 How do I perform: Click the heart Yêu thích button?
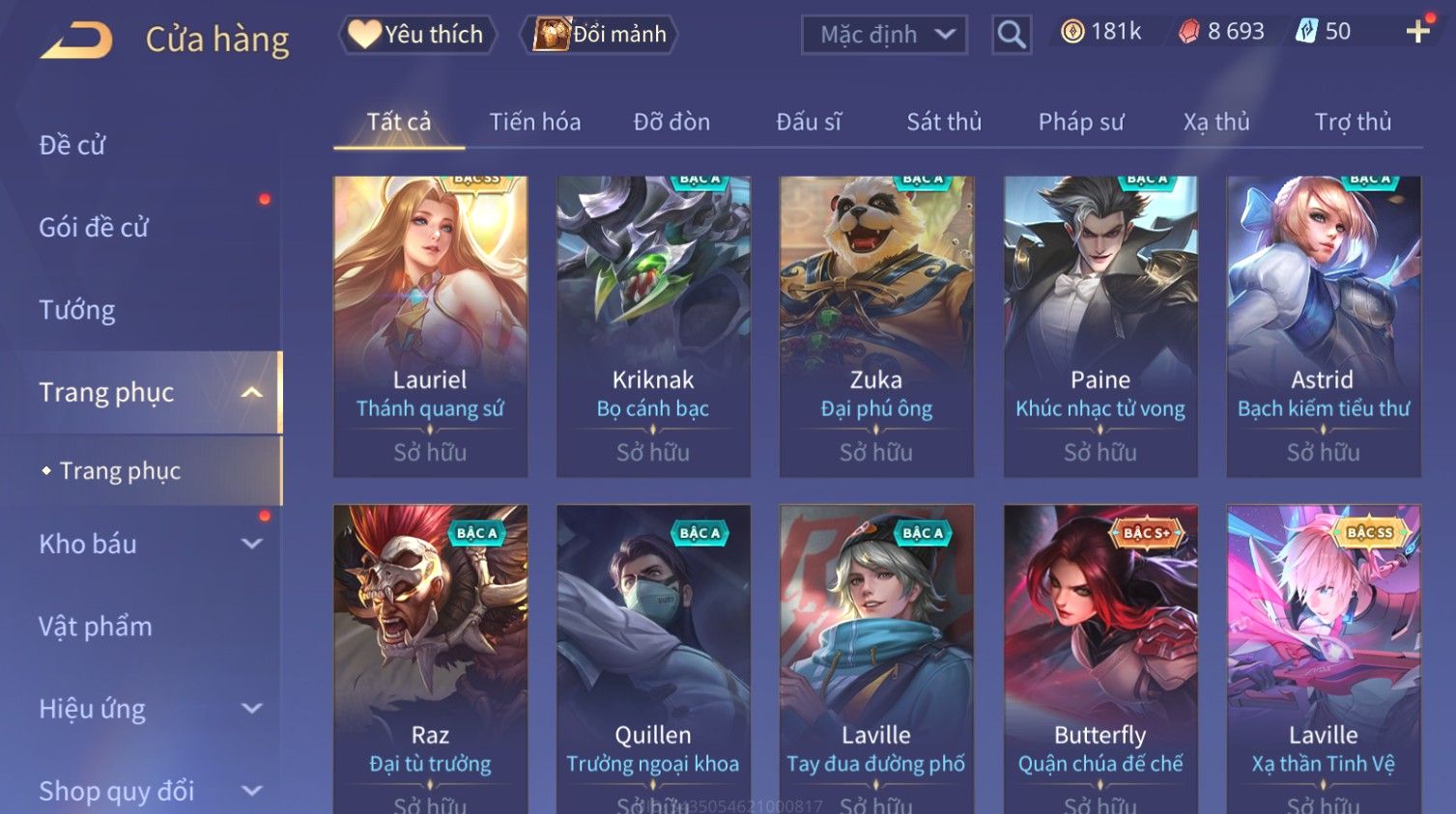pos(417,35)
